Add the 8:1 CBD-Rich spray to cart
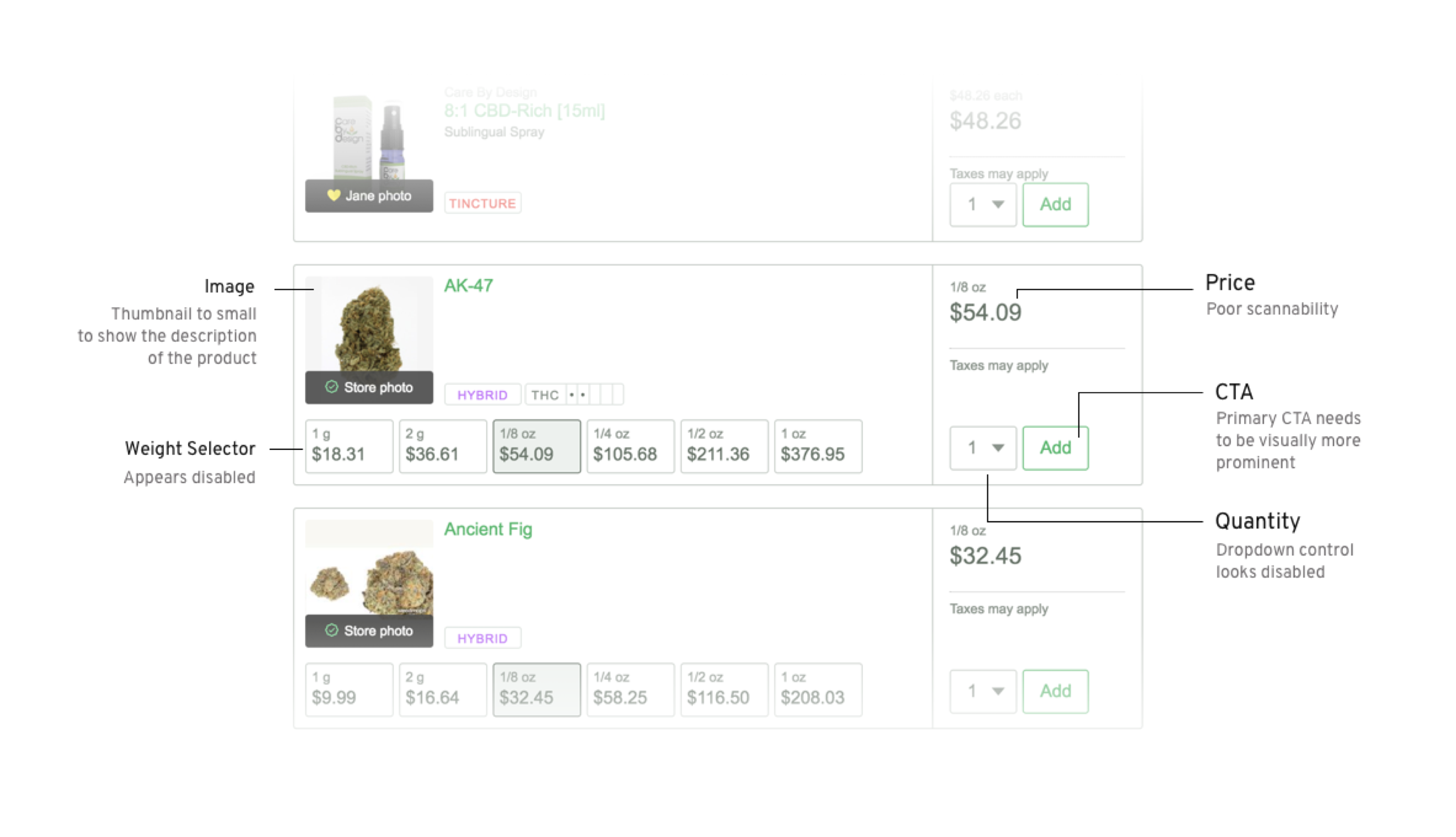Viewport: 1456px width, 837px height. [1055, 204]
